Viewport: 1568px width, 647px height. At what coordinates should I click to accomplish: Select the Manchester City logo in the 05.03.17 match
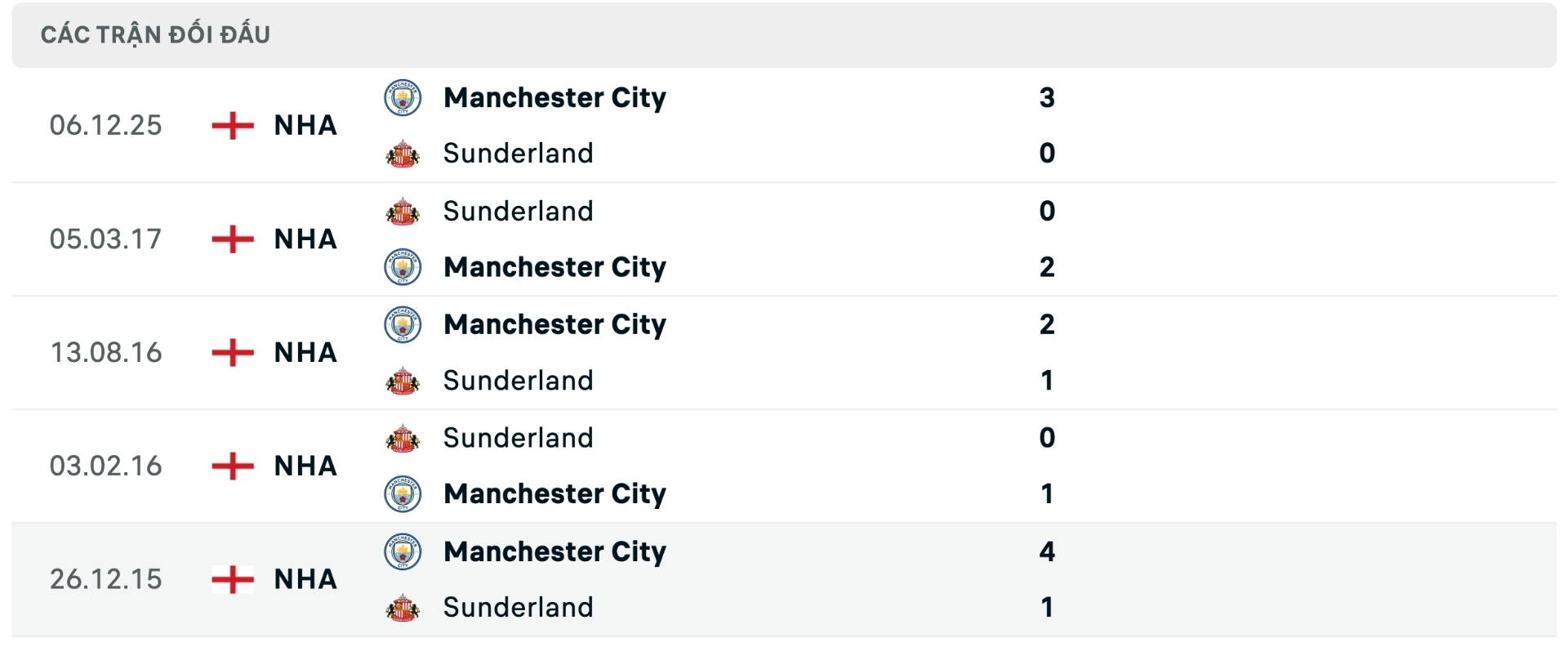pyautogui.click(x=403, y=266)
